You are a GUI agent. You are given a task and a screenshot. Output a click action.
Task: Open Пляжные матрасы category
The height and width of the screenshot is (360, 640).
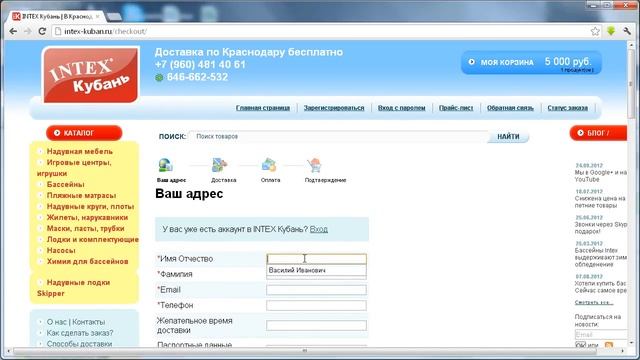click(81, 196)
